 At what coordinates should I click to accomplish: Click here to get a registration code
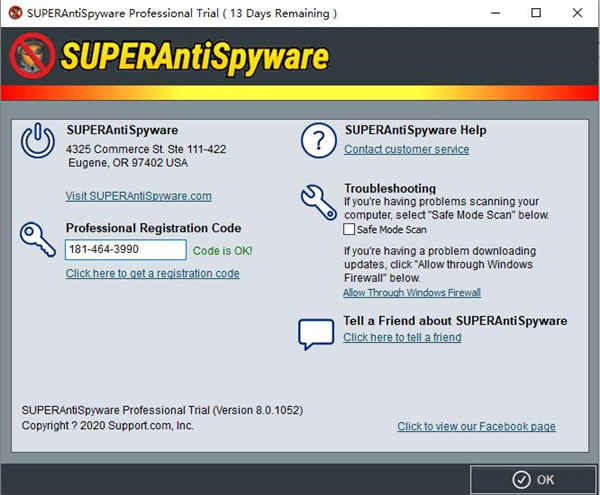tap(153, 273)
